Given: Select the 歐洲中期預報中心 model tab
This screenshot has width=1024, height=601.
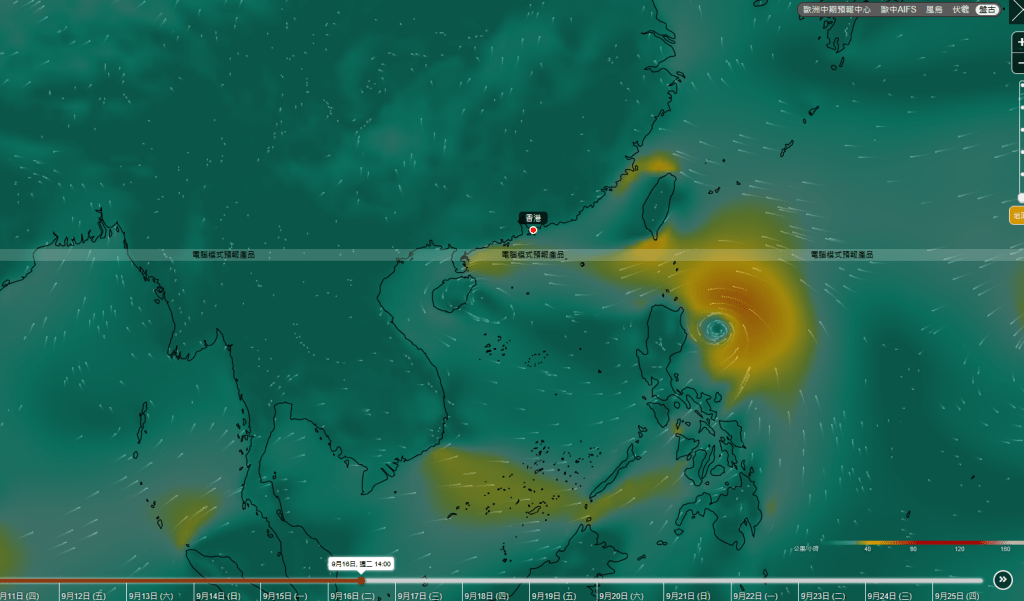Looking at the screenshot, I should pyautogui.click(x=836, y=9).
